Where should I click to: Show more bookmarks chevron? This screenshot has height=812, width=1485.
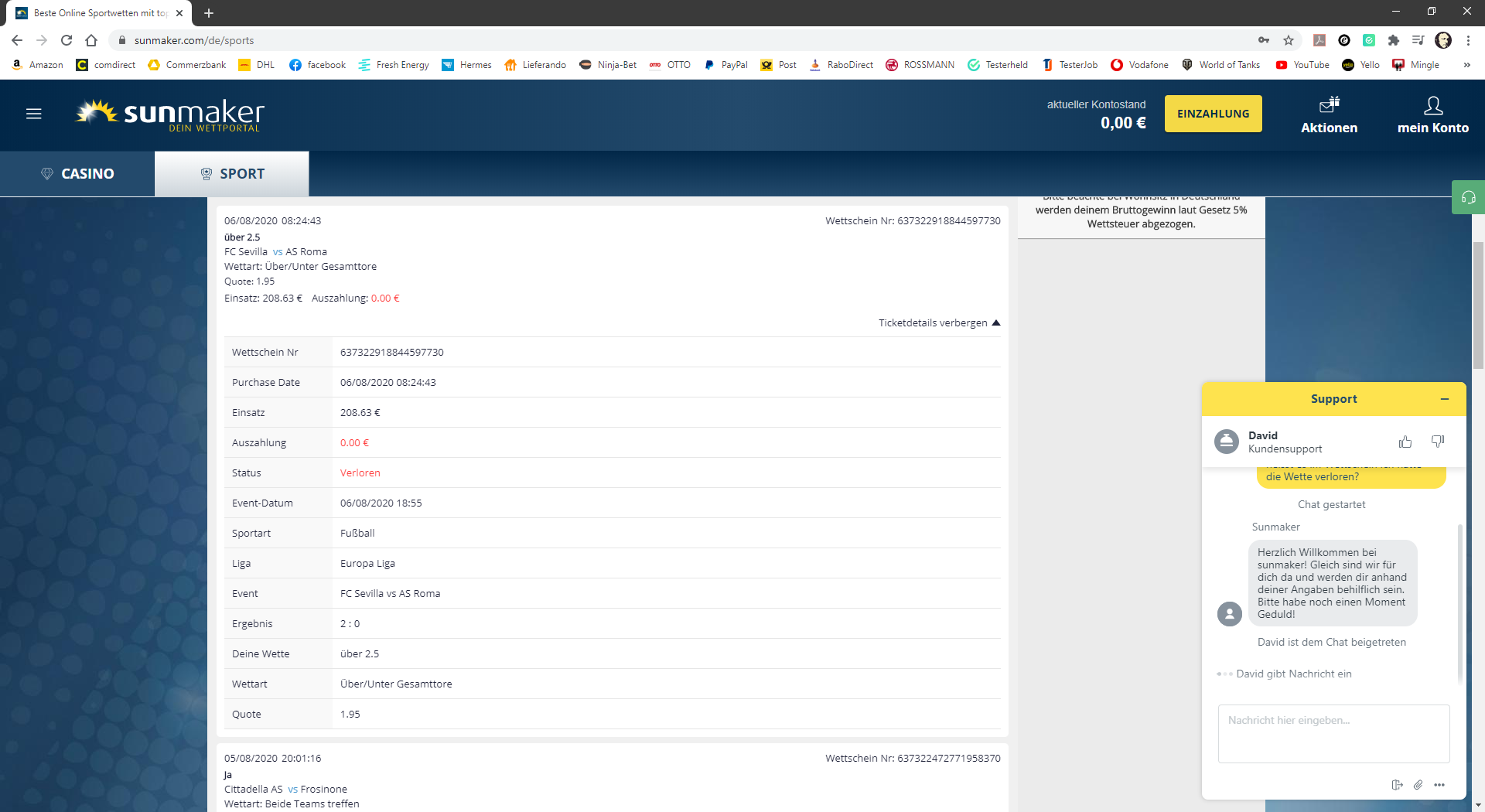click(1466, 65)
